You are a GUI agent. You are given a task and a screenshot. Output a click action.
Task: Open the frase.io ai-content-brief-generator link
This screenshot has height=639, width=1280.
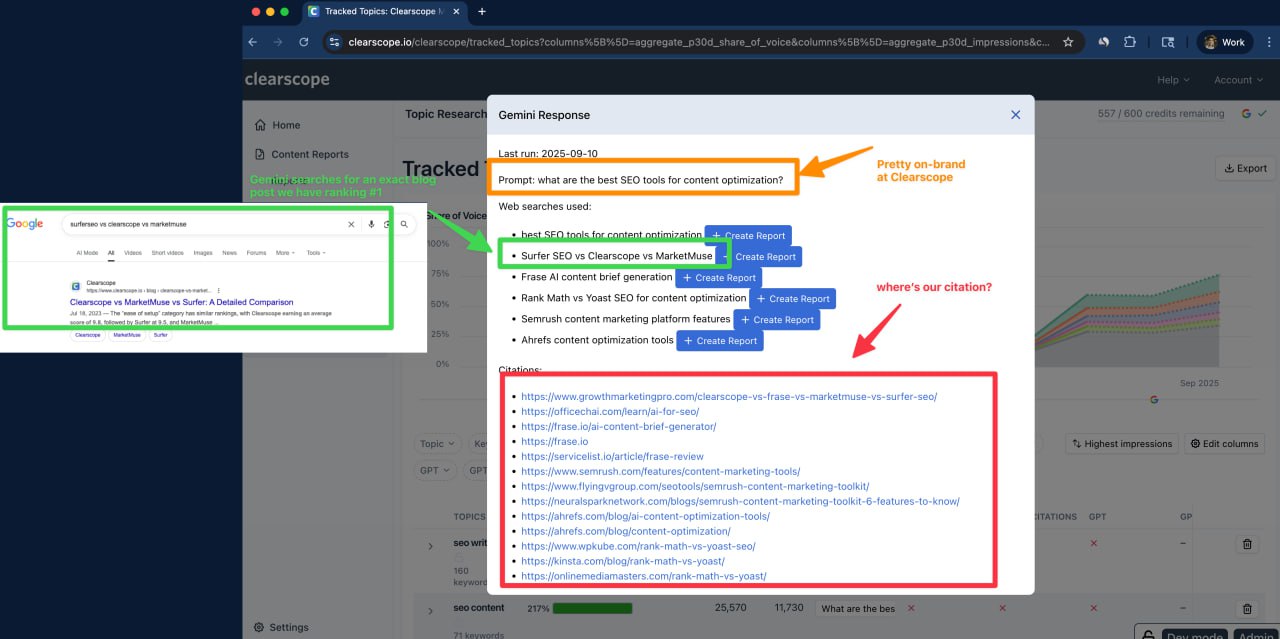[619, 427]
